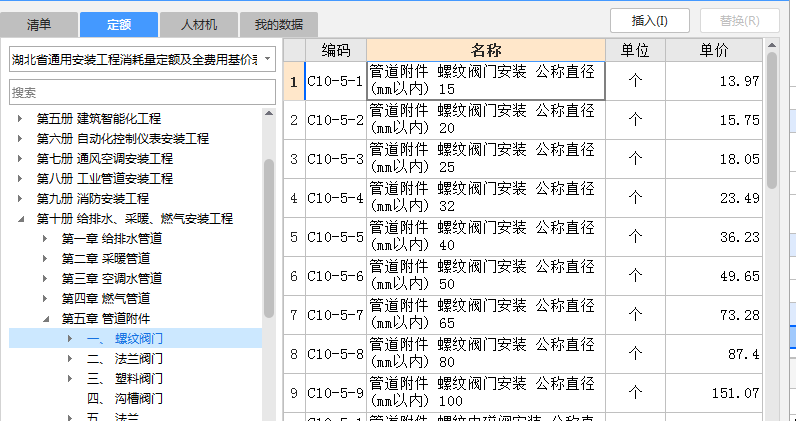Focus the 搜索 search field
The width and height of the screenshot is (796, 421).
(142, 92)
